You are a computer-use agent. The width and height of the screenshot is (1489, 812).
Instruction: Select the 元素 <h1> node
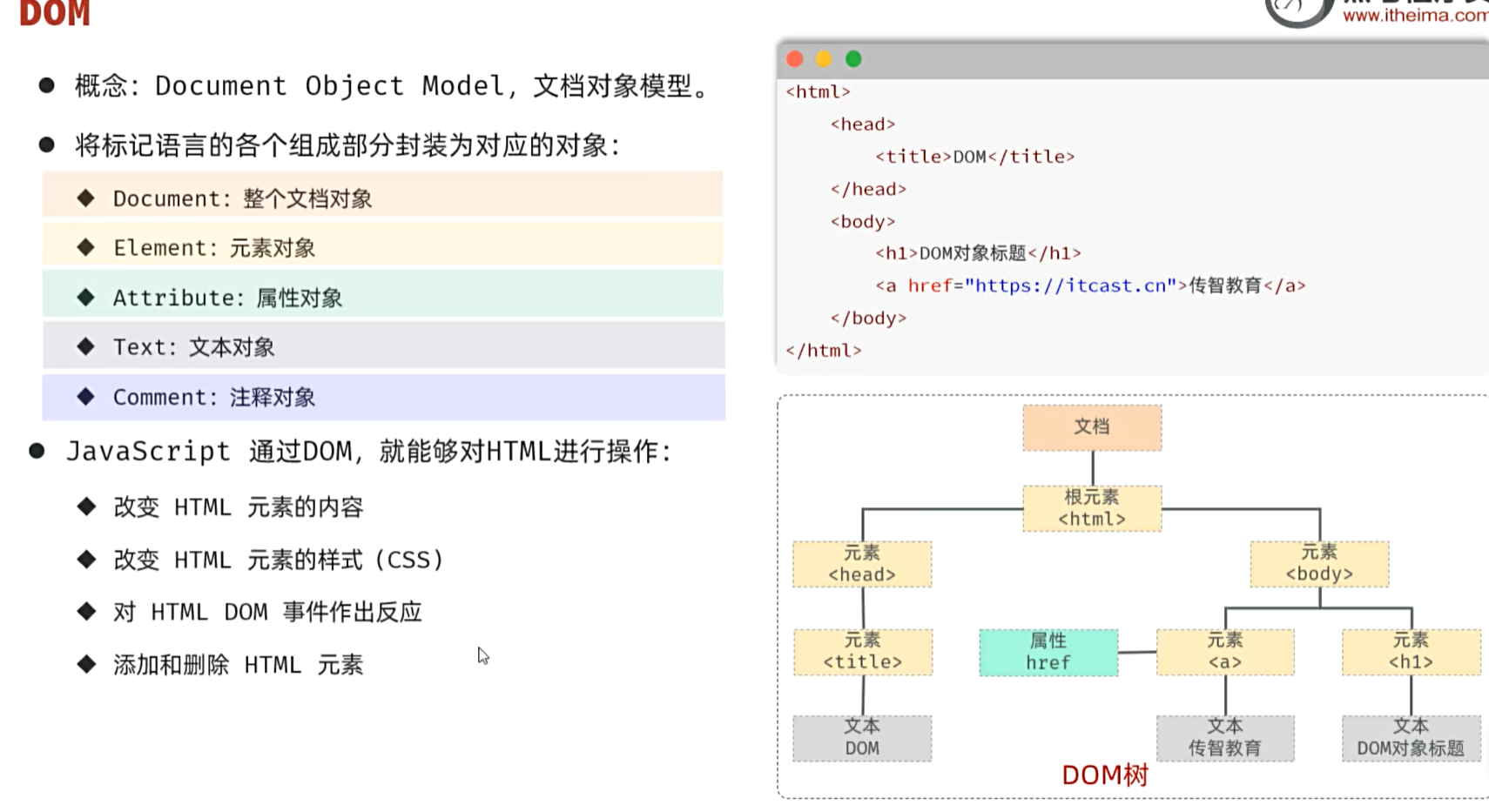coord(1411,652)
